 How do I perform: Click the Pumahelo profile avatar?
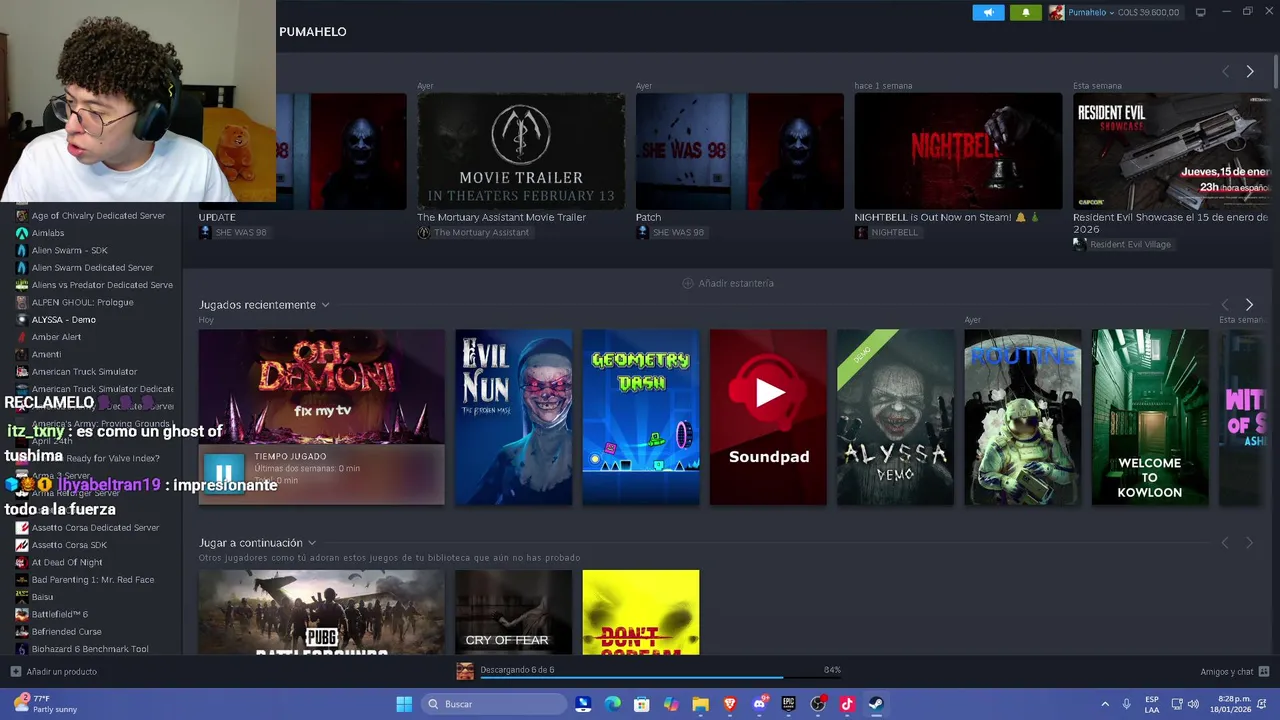point(1056,12)
